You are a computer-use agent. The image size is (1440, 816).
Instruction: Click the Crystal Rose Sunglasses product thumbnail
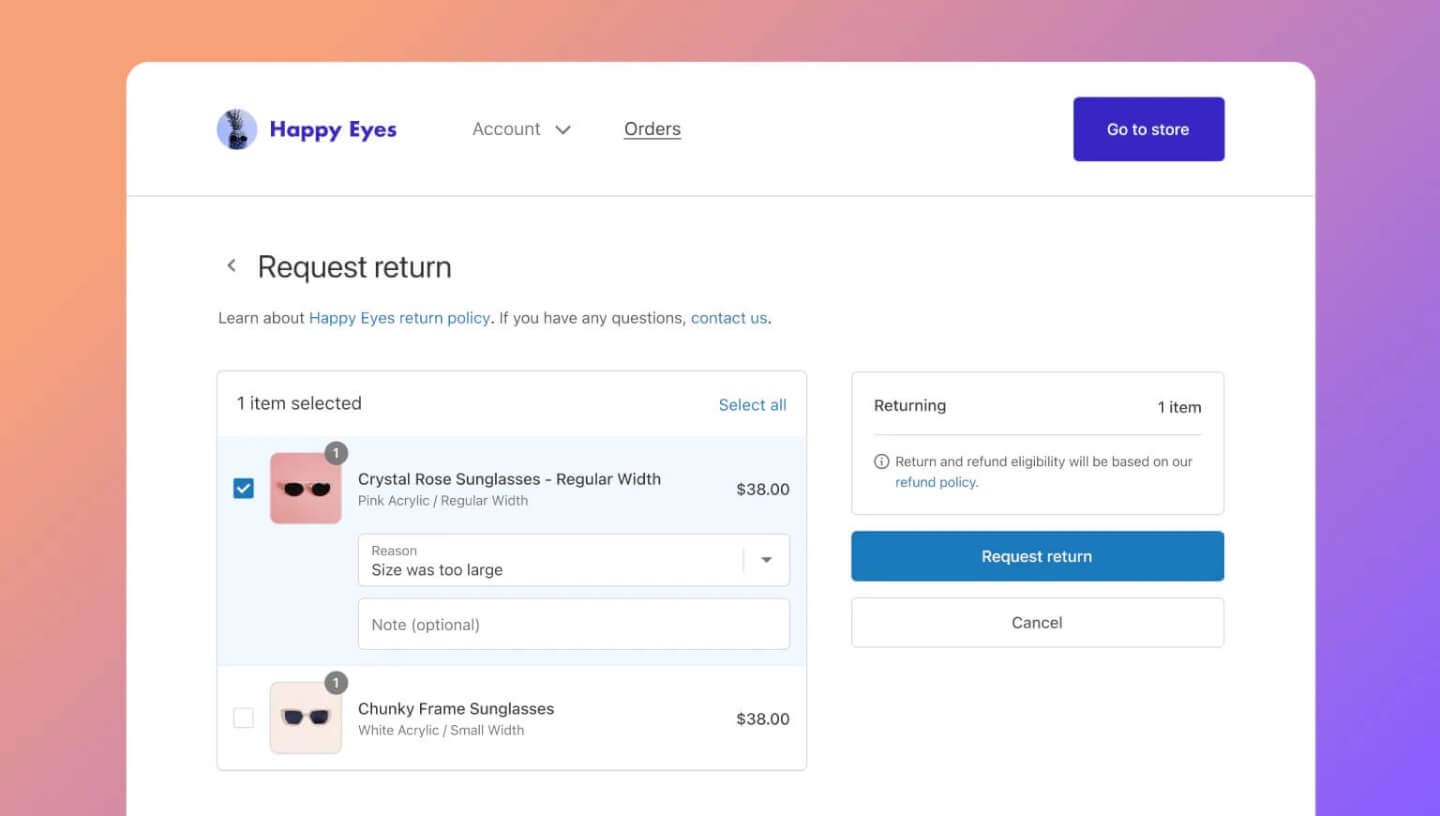(305, 489)
